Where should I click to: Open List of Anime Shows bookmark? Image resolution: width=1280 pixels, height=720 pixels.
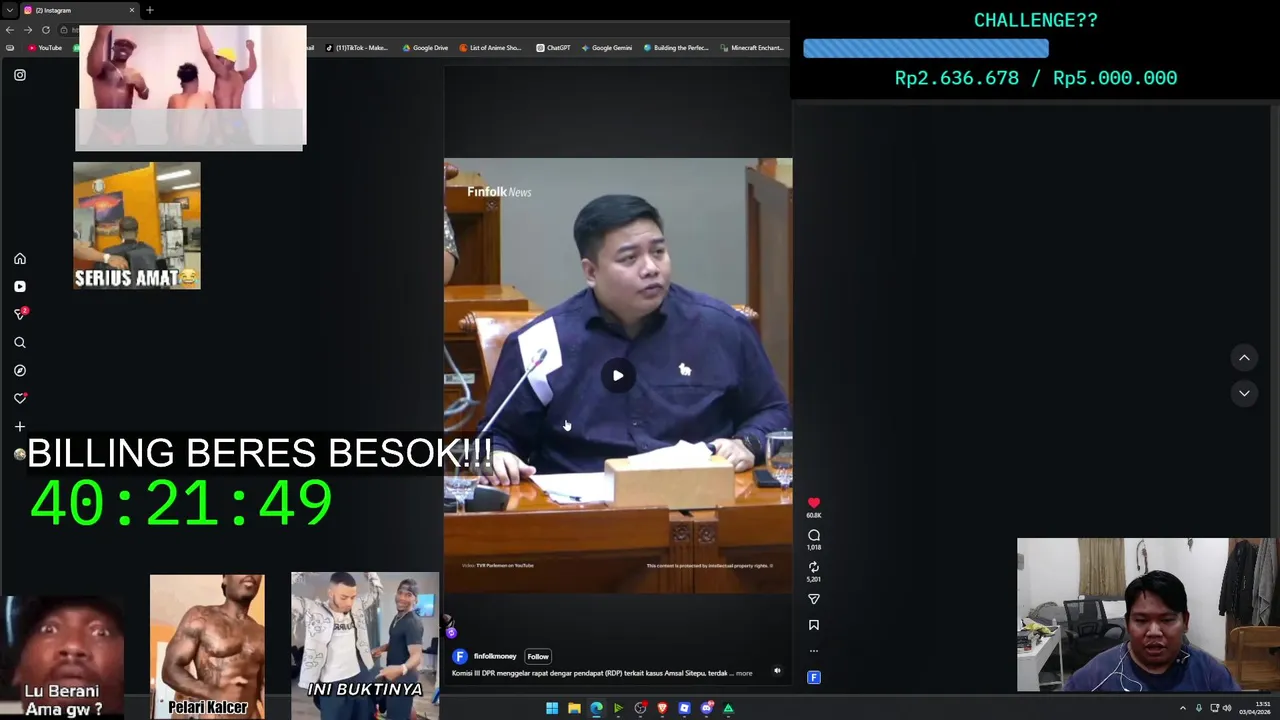(x=492, y=48)
